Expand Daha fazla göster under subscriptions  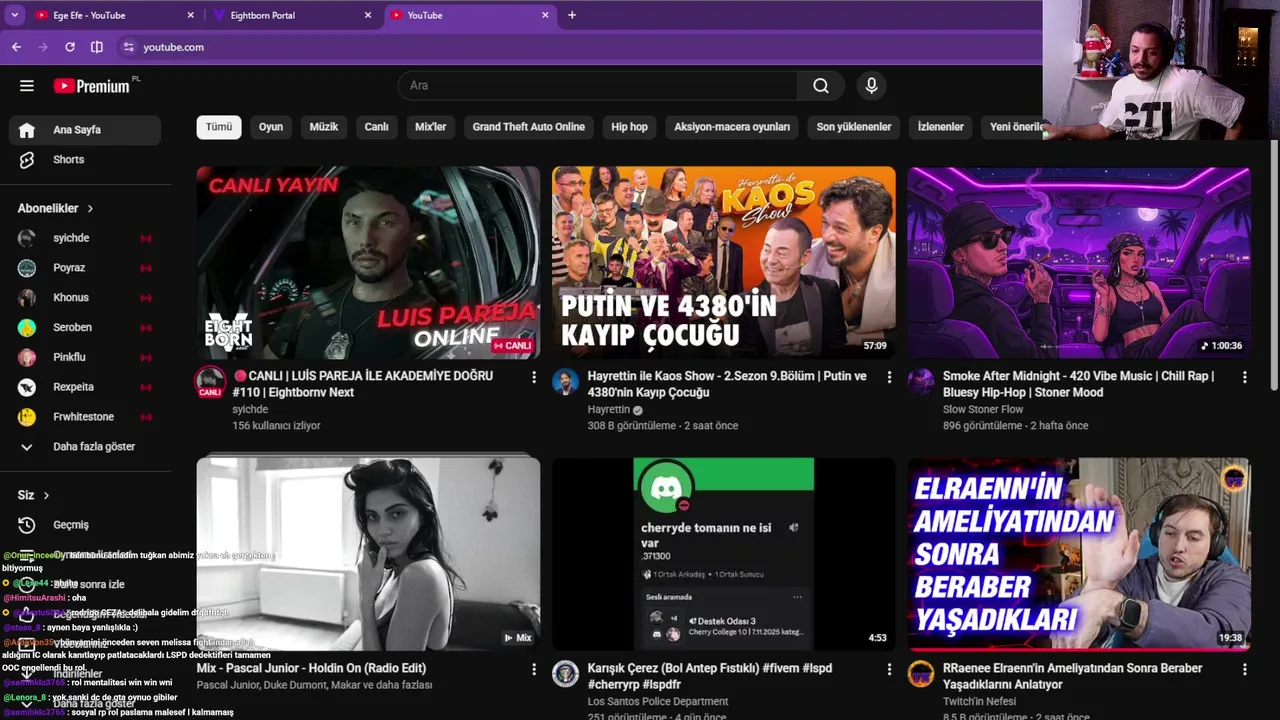(85, 447)
